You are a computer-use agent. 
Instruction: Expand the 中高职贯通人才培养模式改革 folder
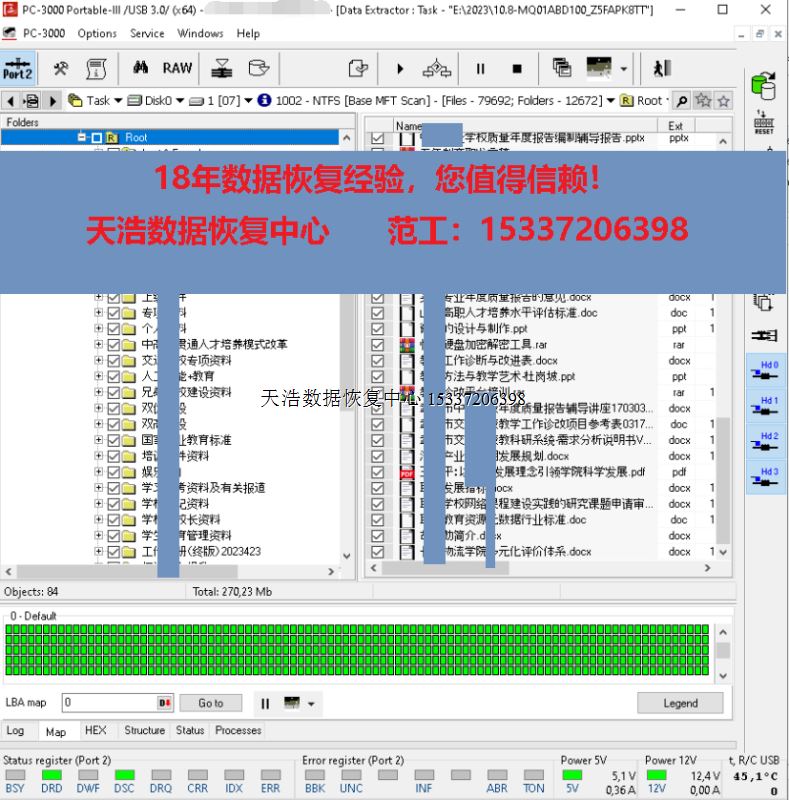tap(99, 345)
